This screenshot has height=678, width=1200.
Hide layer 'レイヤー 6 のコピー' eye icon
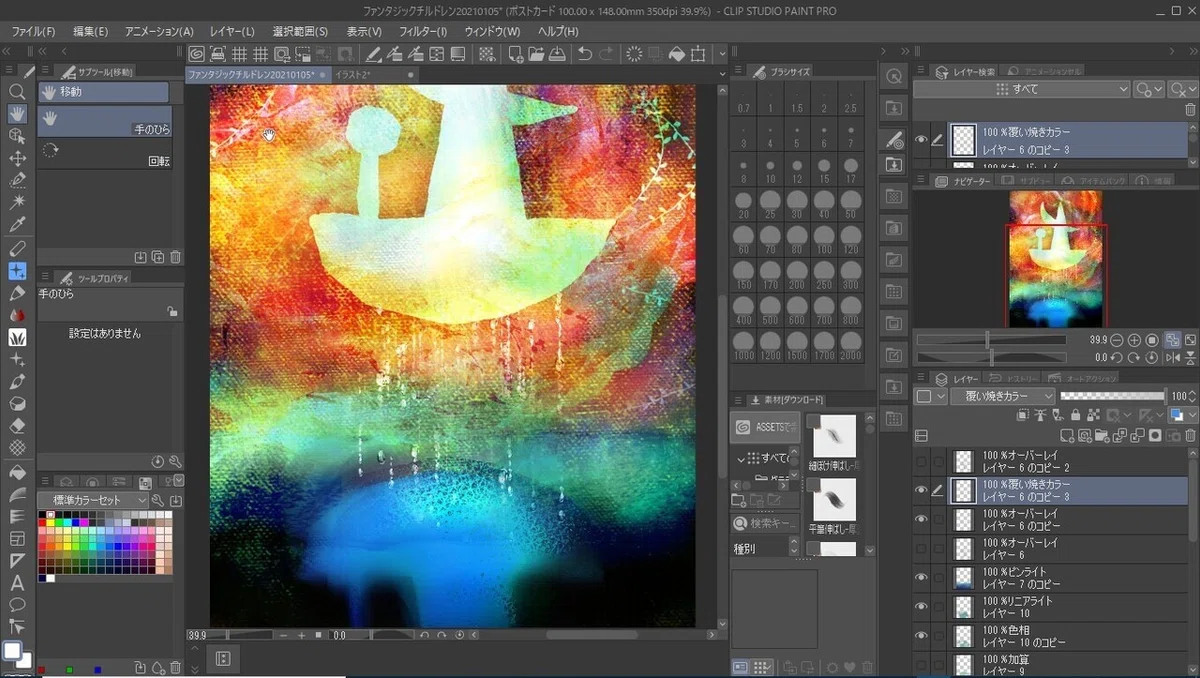click(921, 519)
